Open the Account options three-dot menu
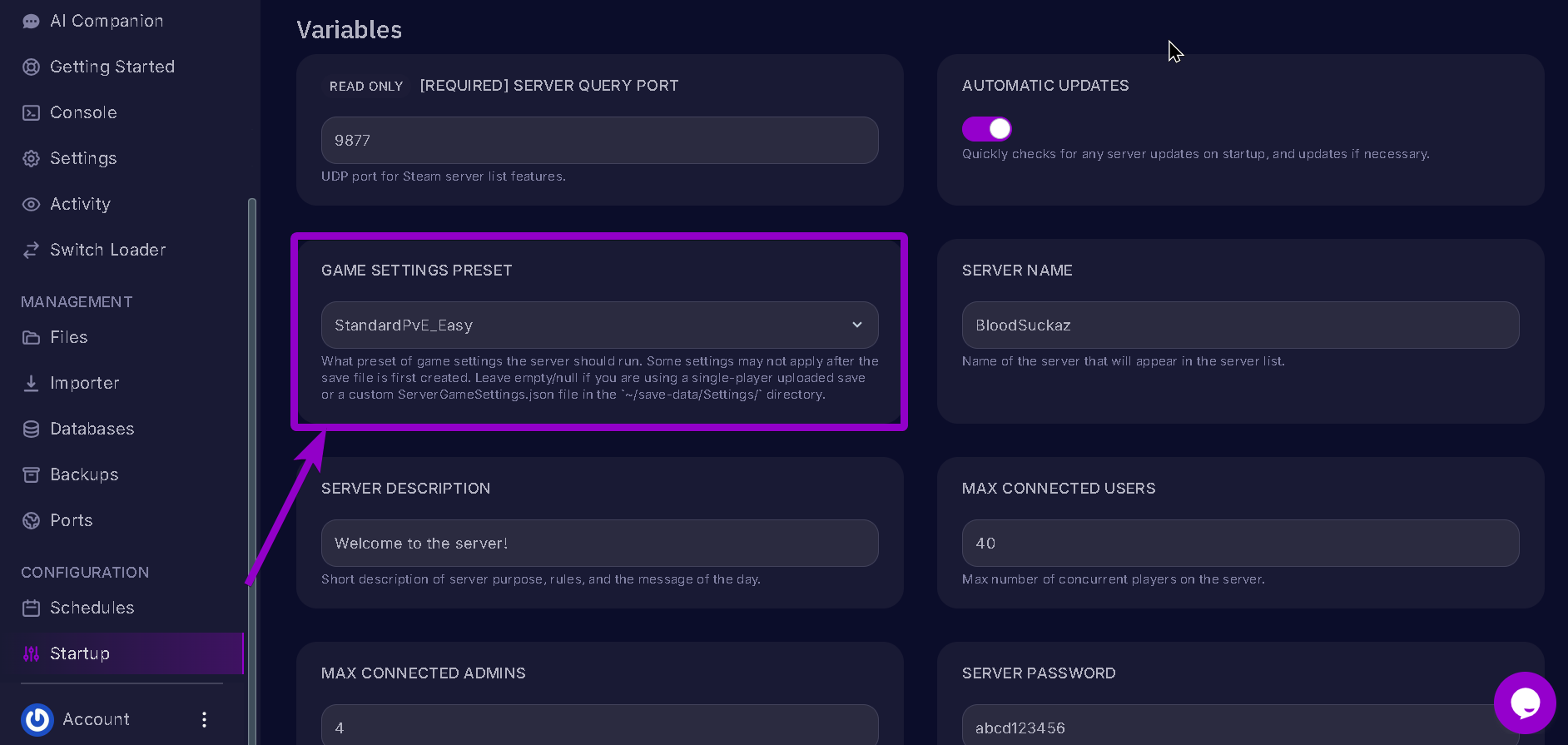Image resolution: width=1568 pixels, height=745 pixels. pyautogui.click(x=204, y=718)
